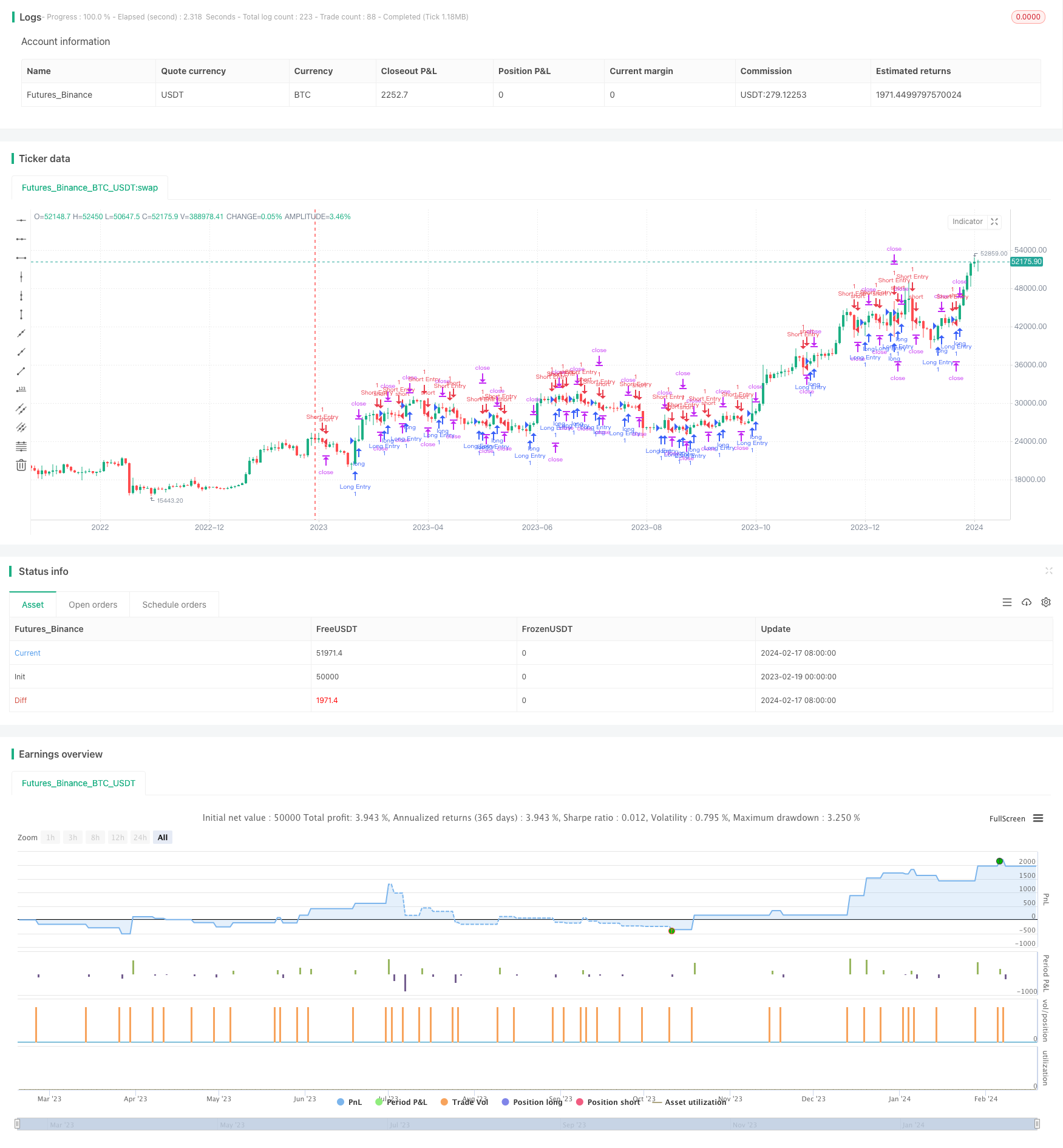Set earnings zoom to All
The image size is (1063, 1148).
tap(163, 837)
